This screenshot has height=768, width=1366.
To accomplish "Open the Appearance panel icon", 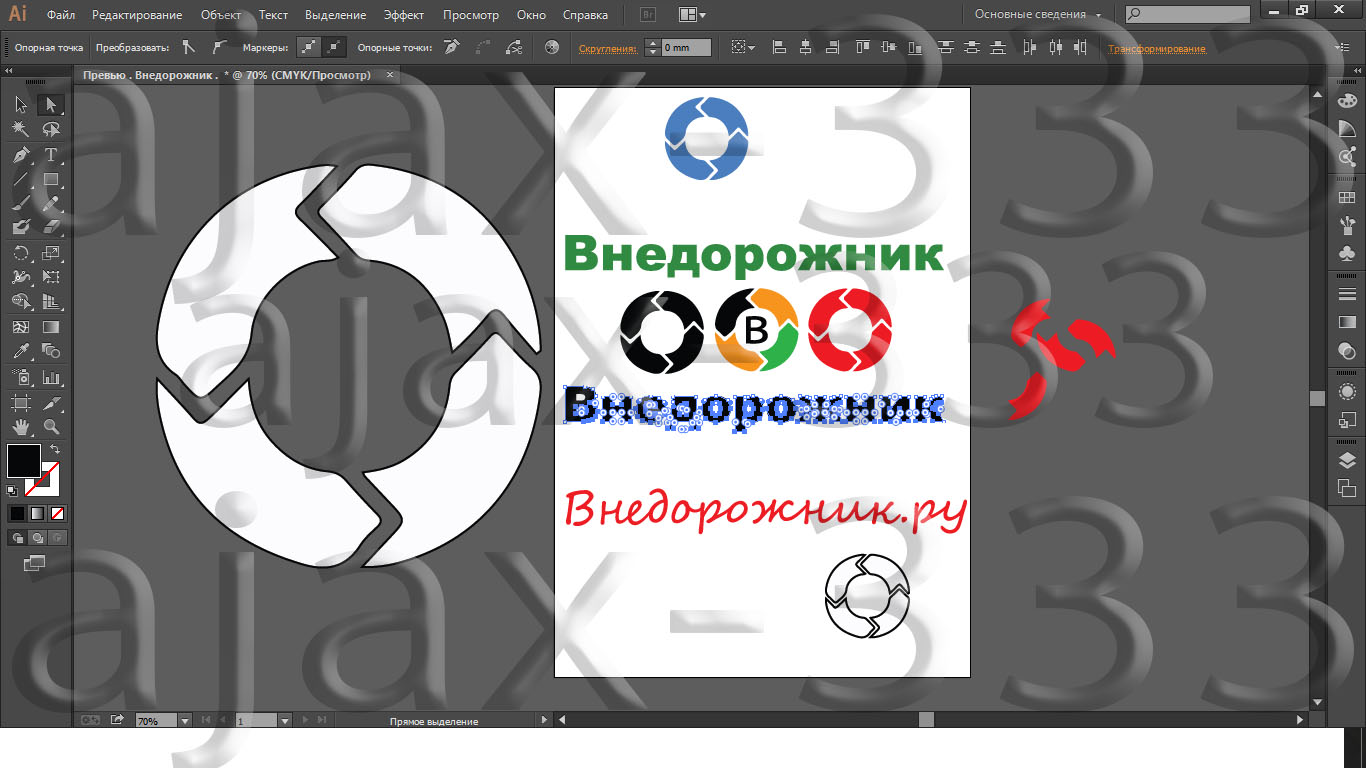I will (x=1347, y=392).
